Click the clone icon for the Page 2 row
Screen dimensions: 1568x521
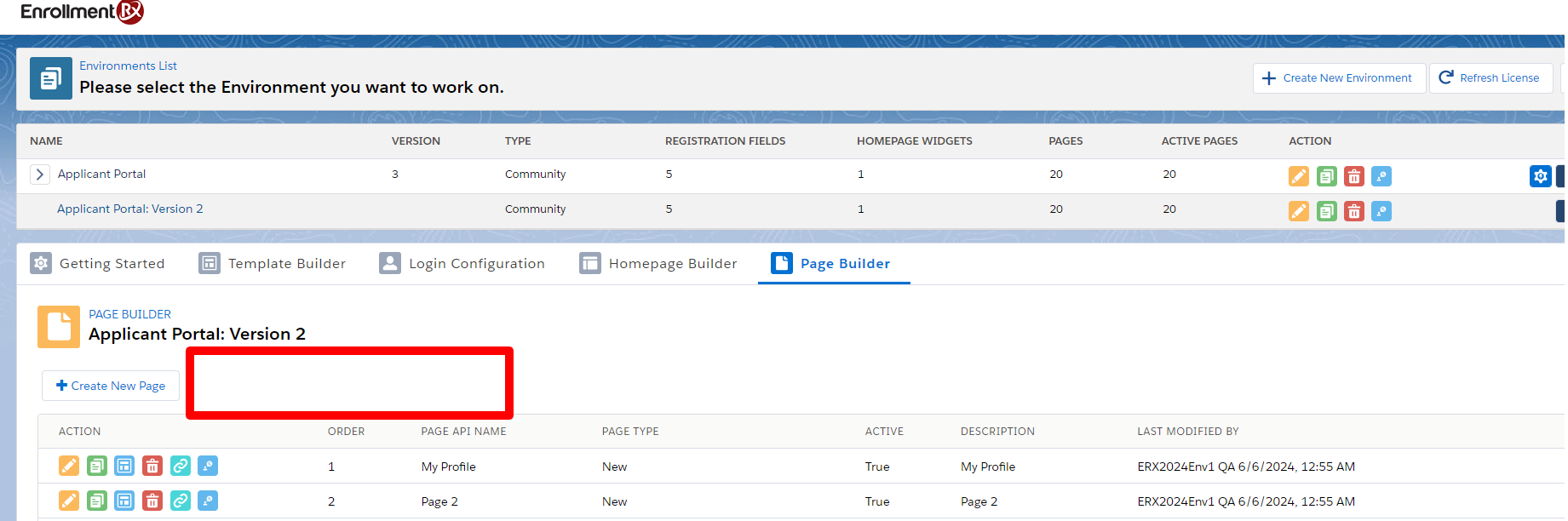click(97, 501)
